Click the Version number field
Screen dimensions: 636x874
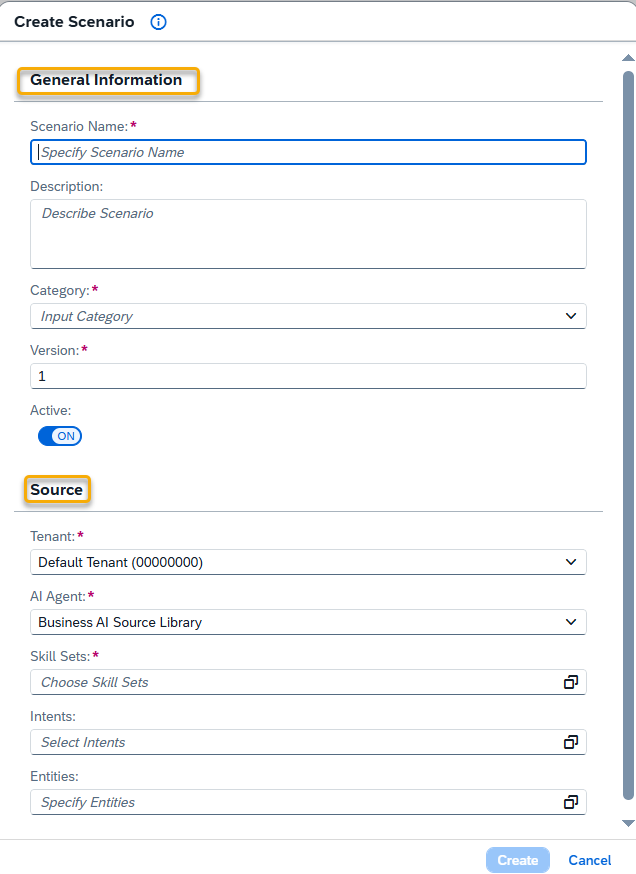coord(308,376)
